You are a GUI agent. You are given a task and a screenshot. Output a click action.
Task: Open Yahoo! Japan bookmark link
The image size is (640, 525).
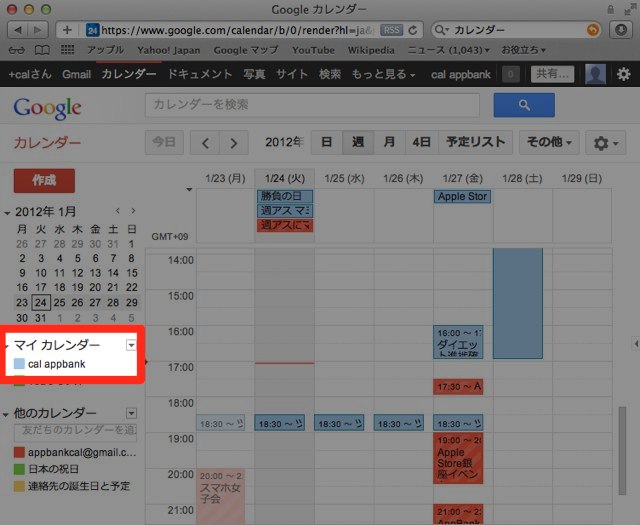(169, 50)
